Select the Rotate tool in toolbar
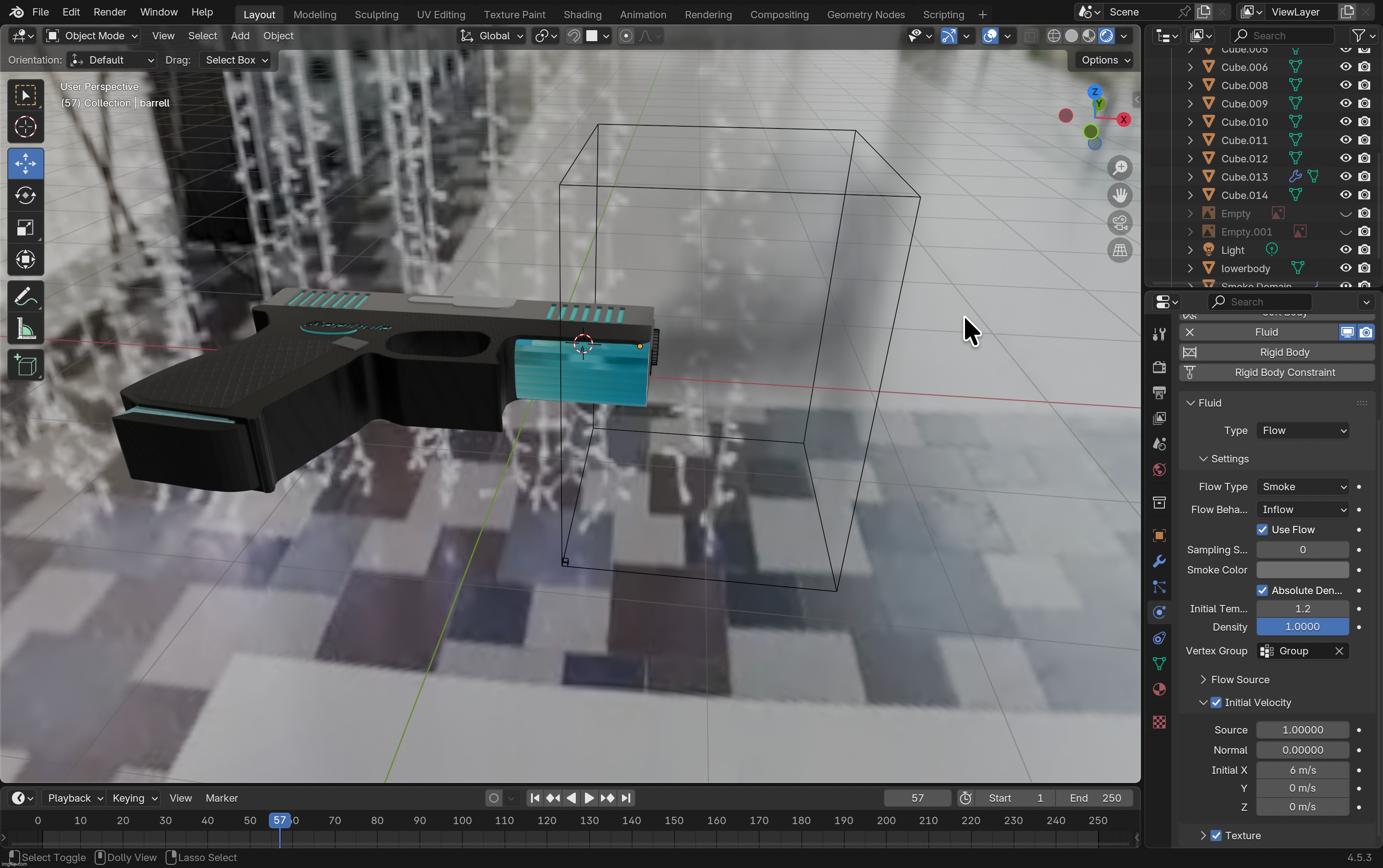1383x868 pixels. point(25,196)
